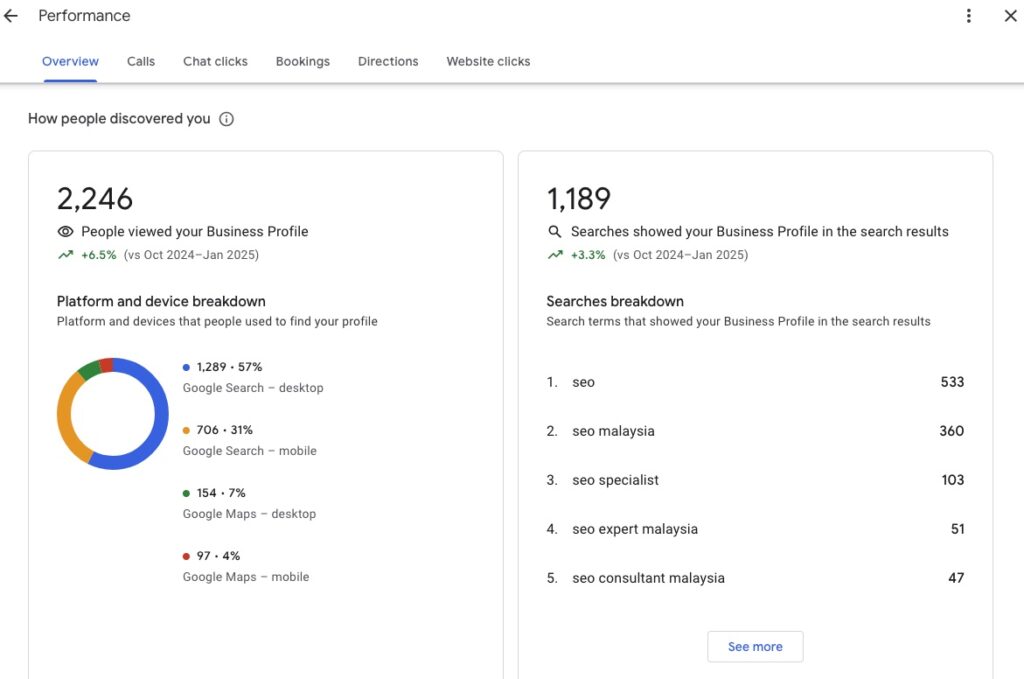The width and height of the screenshot is (1024, 679).
Task: View the Bookings tab
Action: coord(303,61)
